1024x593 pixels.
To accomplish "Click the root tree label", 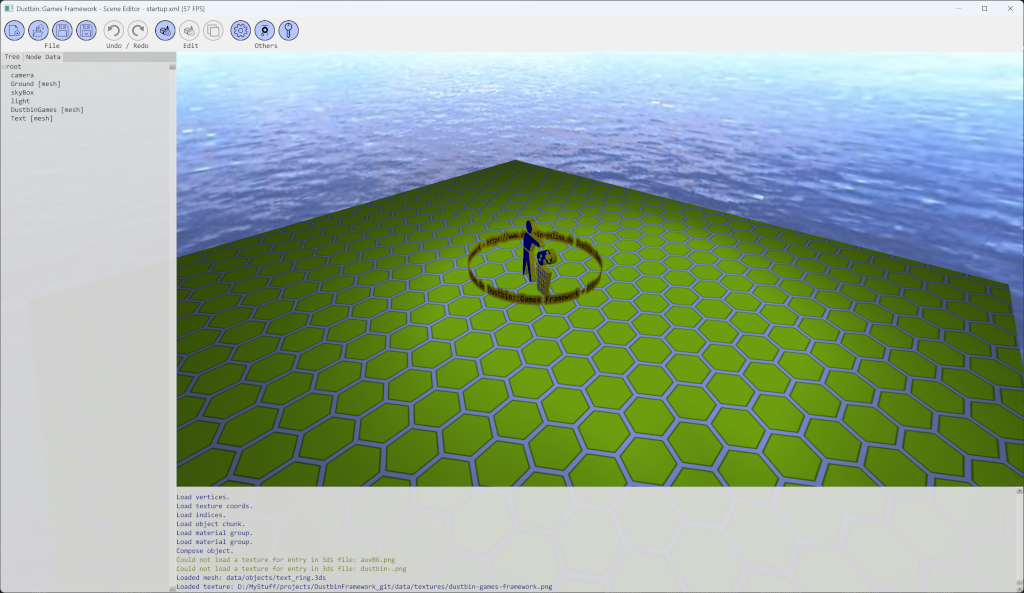I will (14, 67).
